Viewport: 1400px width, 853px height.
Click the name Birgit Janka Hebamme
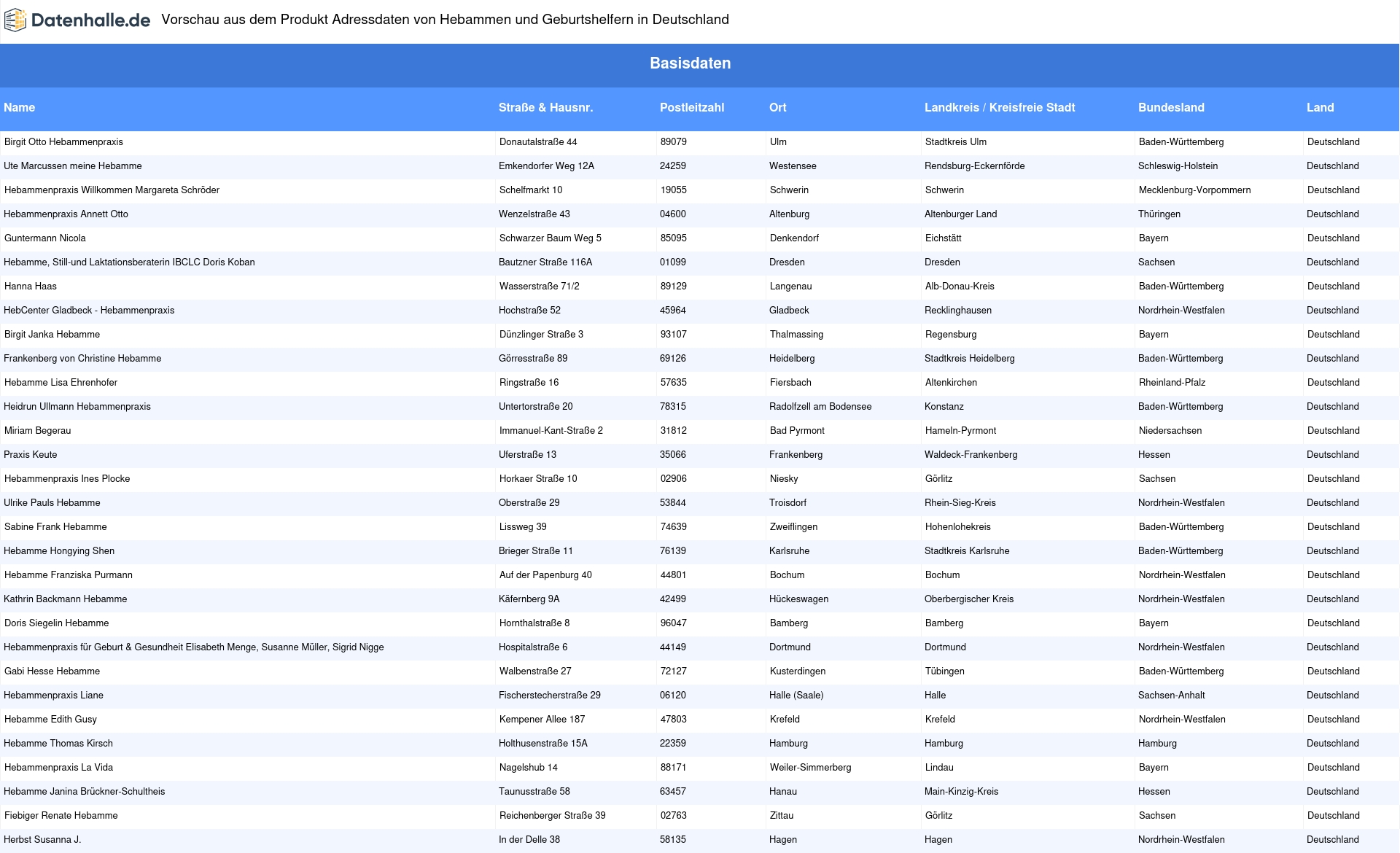click(52, 335)
